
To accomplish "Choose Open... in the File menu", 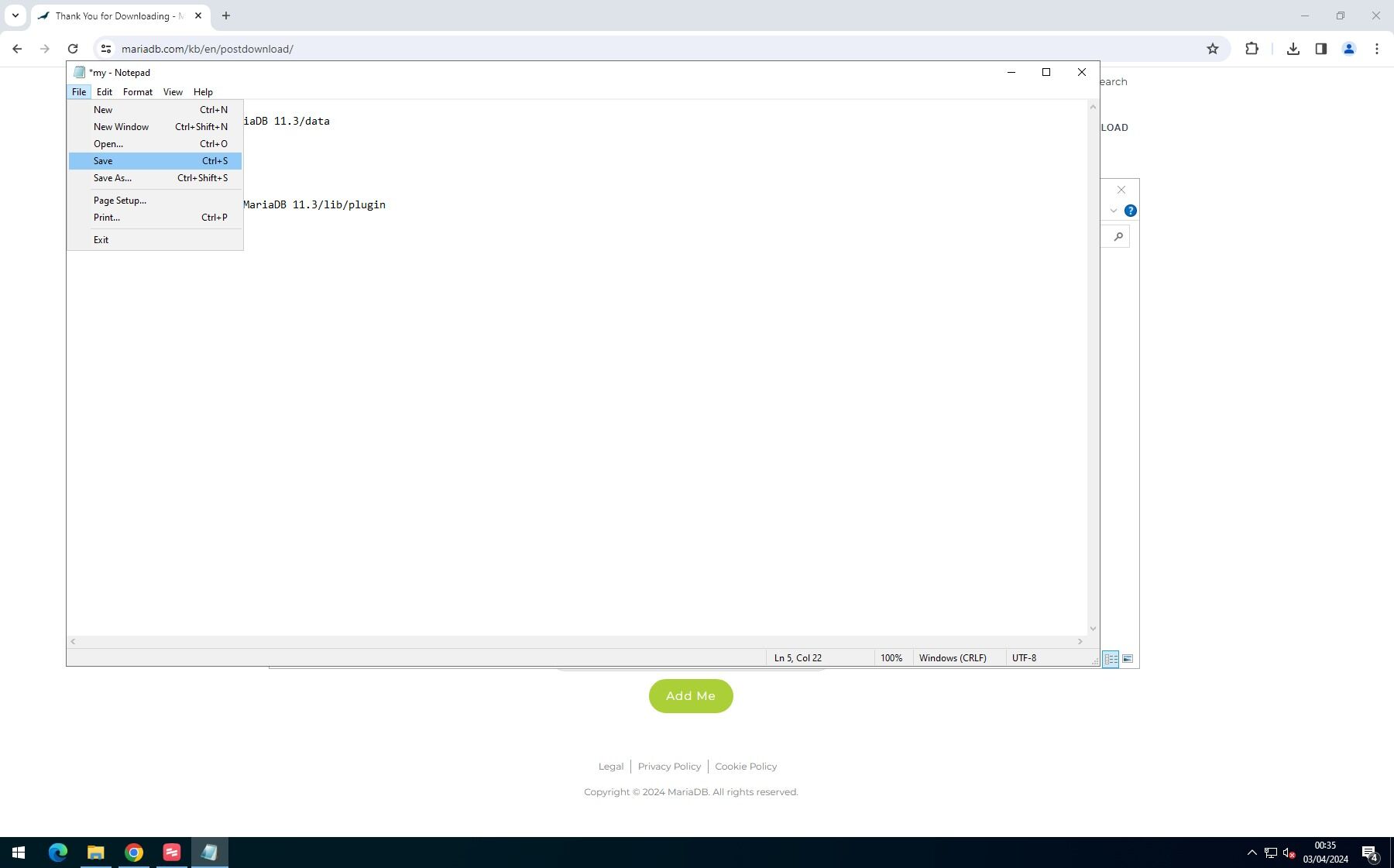I will (155, 144).
